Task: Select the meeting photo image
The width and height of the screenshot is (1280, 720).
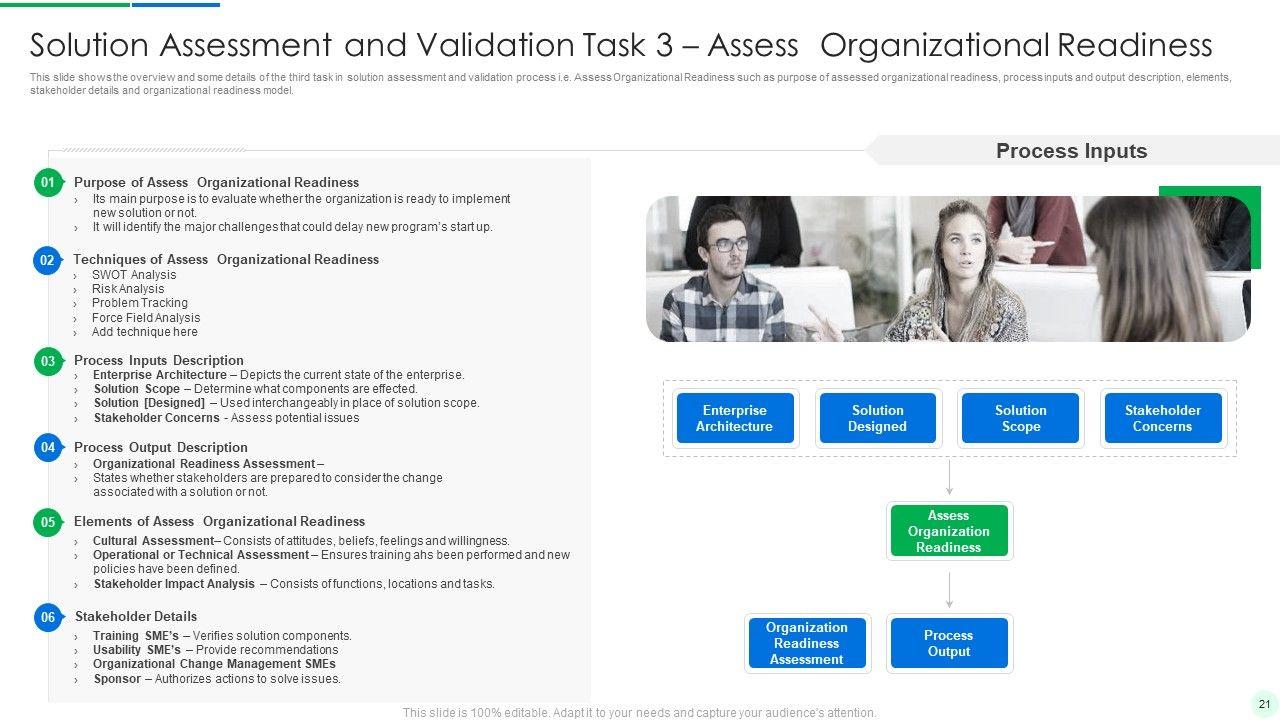Action: [x=947, y=269]
